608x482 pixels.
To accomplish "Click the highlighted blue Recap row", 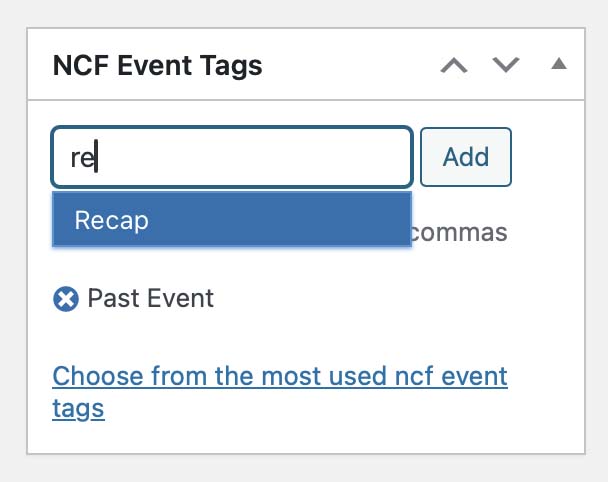I will pyautogui.click(x=231, y=219).
